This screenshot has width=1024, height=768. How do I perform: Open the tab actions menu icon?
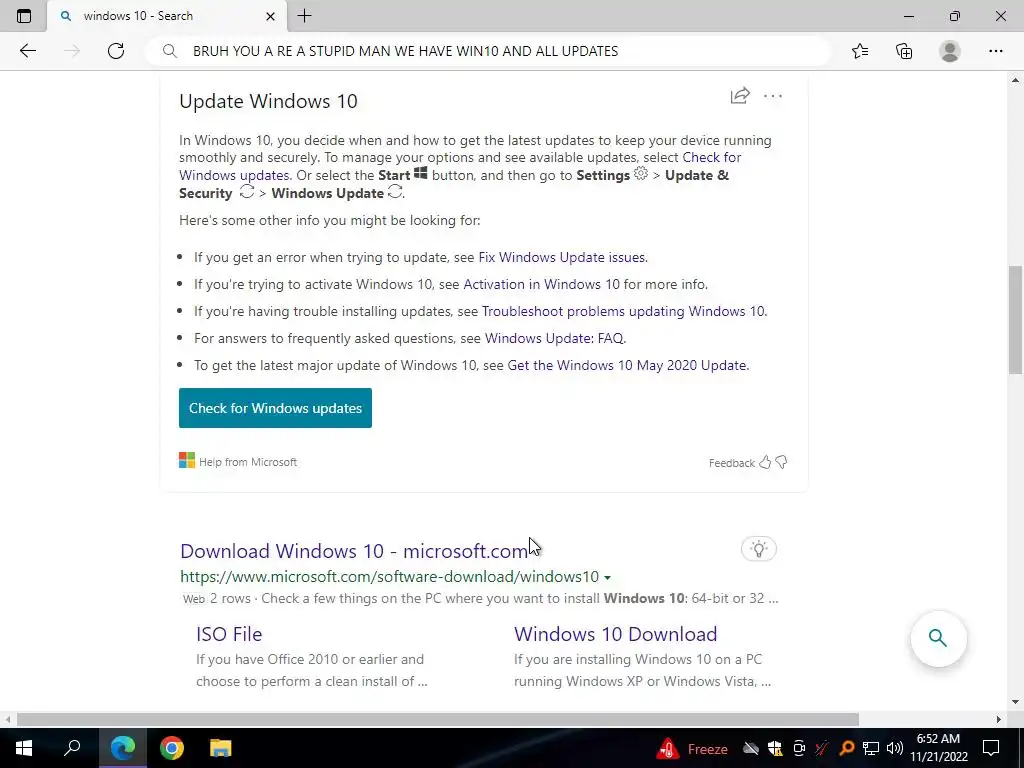(x=24, y=16)
